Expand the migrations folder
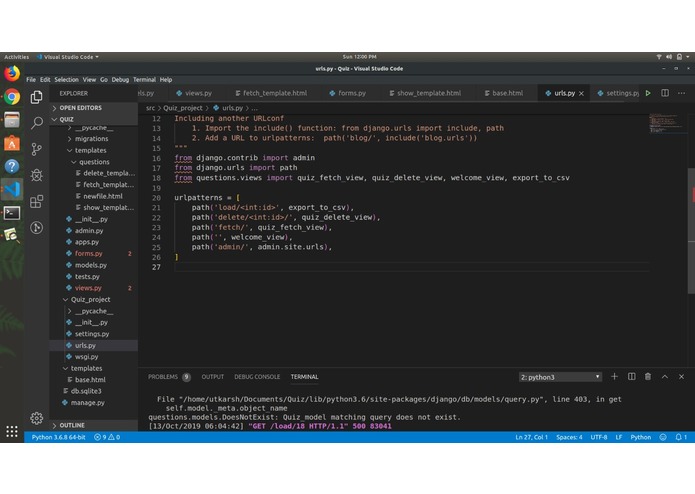The width and height of the screenshot is (695, 494). tap(91, 139)
